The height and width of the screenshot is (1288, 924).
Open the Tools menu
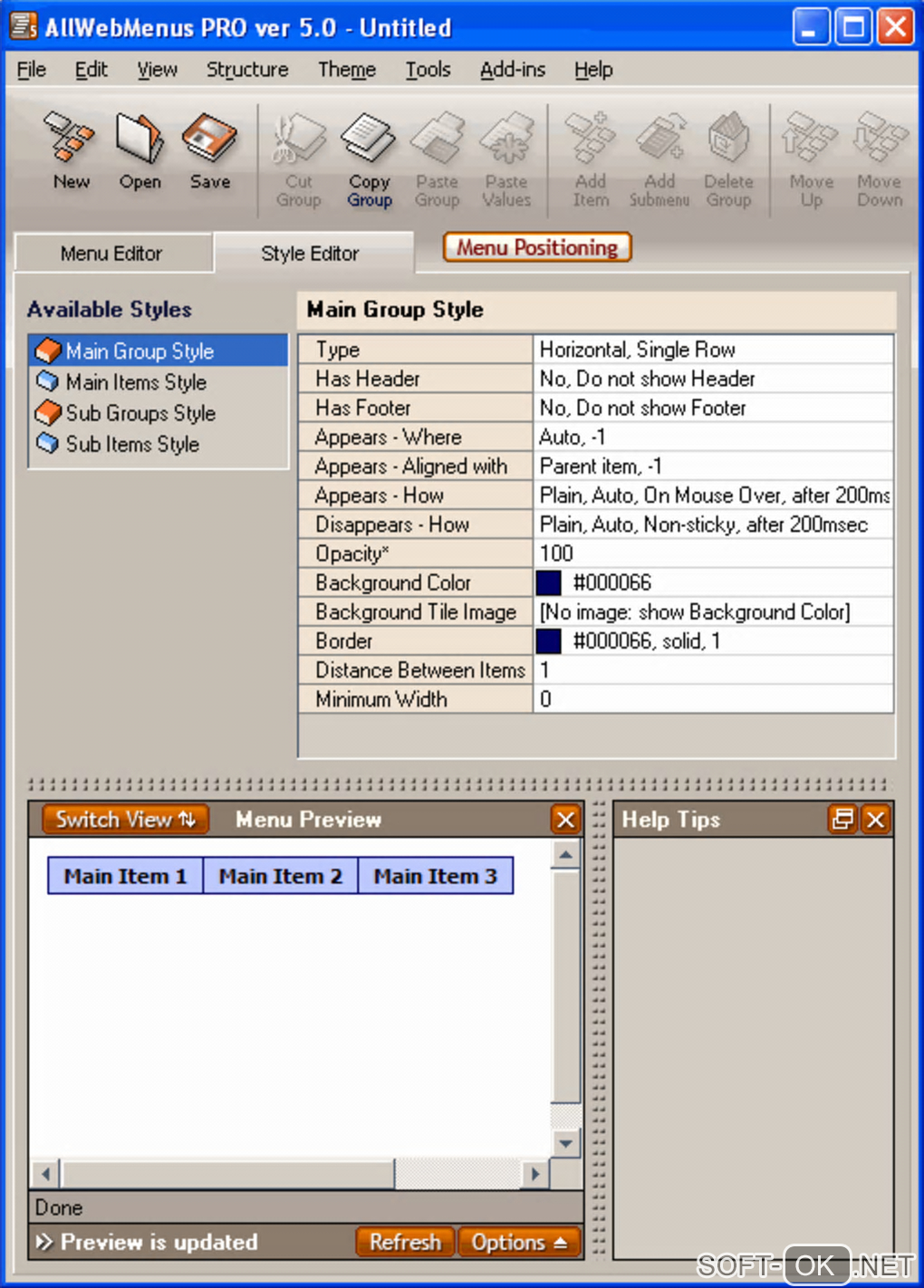428,70
